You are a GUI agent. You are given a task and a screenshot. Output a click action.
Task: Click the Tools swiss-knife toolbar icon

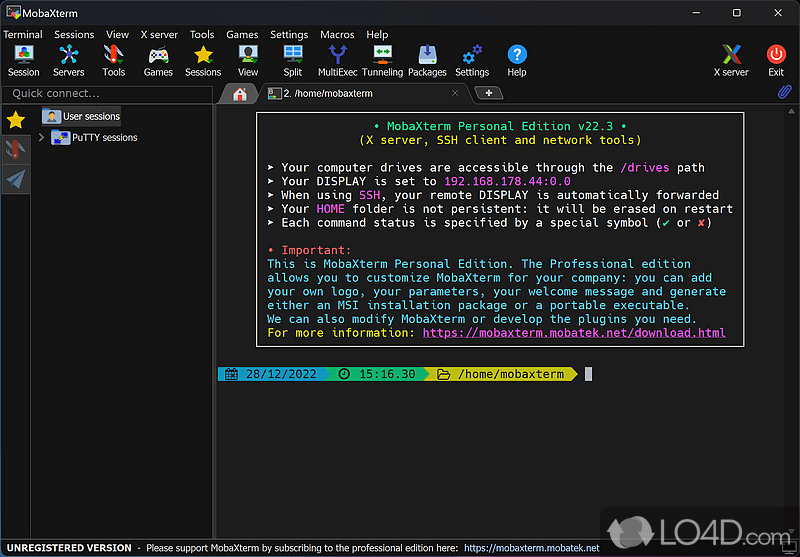113,60
